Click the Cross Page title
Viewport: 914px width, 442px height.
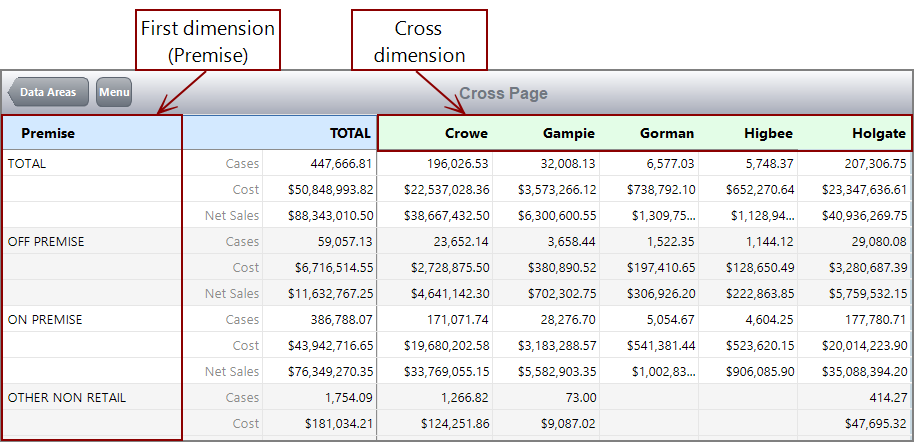(503, 93)
